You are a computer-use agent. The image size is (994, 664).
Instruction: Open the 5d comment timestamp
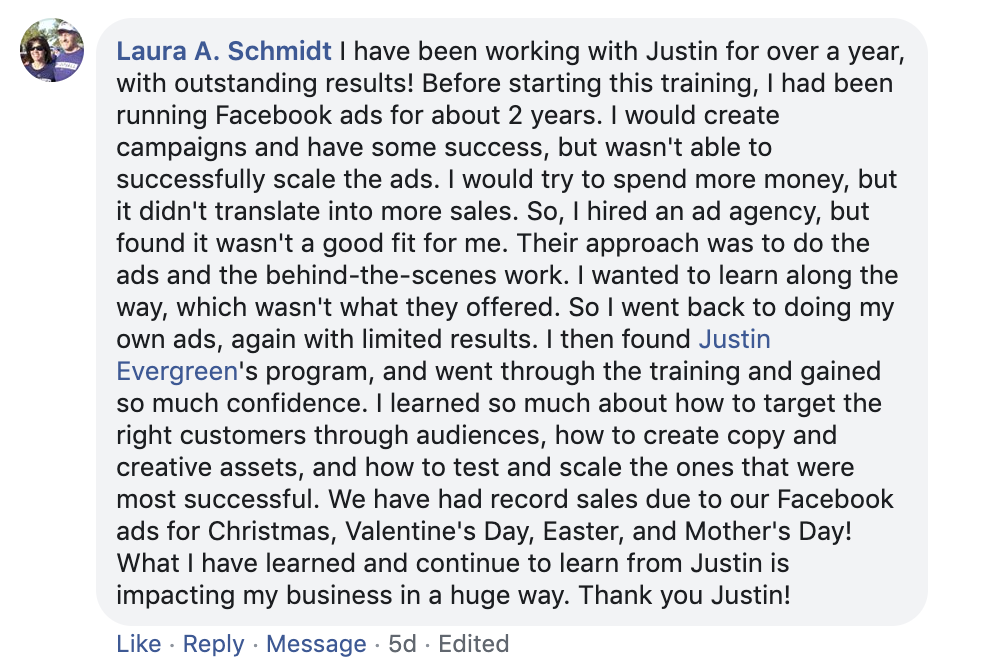click(403, 644)
